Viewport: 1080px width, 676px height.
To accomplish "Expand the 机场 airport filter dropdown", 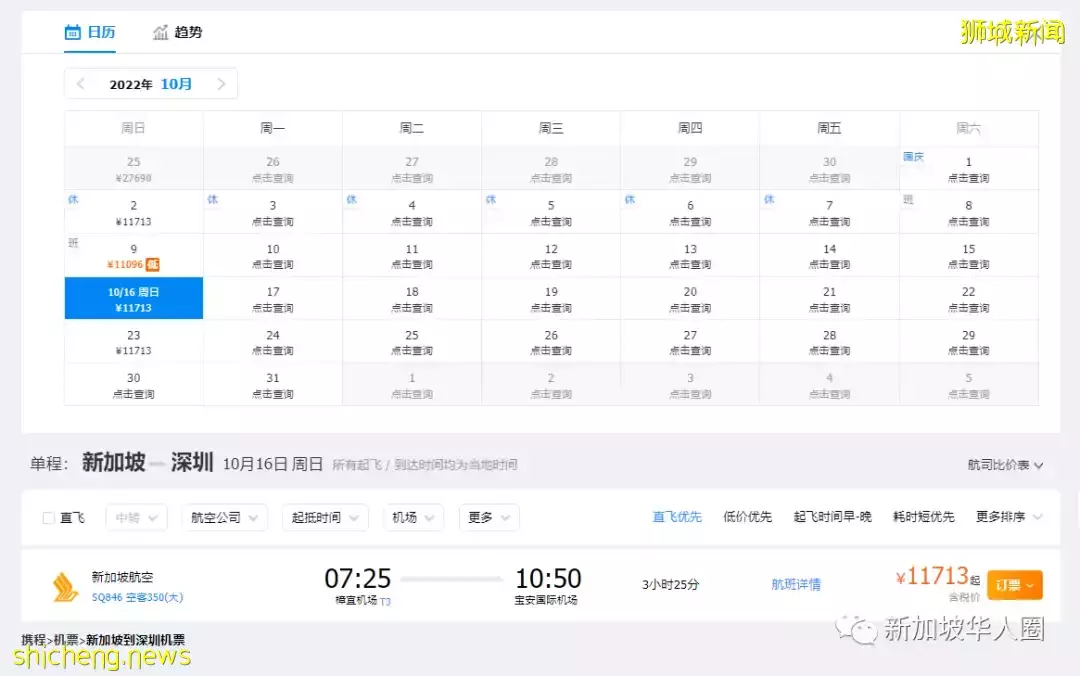I will 413,517.
